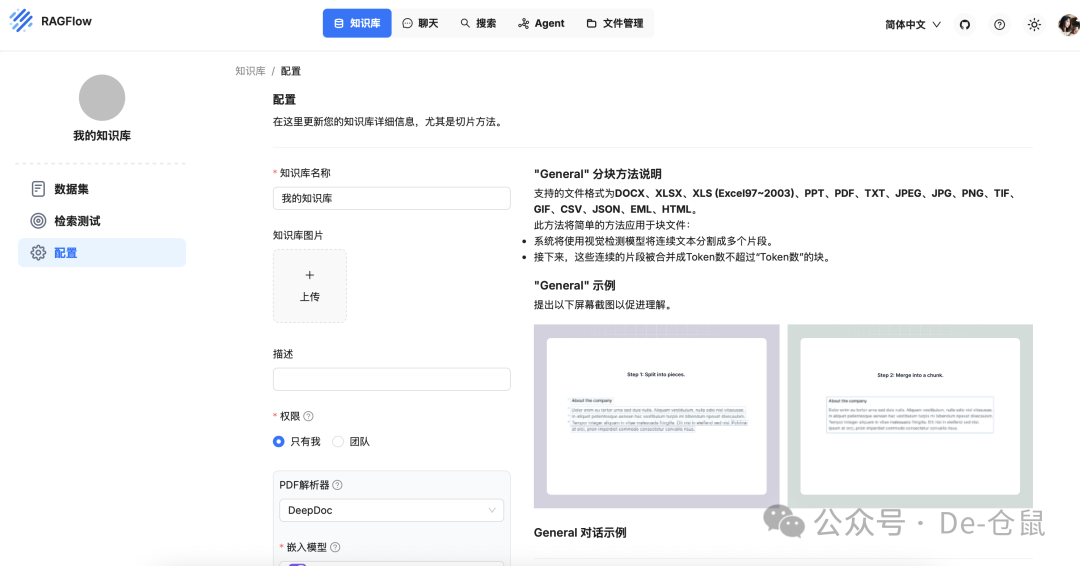Viewport: 1080px width, 566px height.
Task: Open the Agent tab
Action: 541,23
